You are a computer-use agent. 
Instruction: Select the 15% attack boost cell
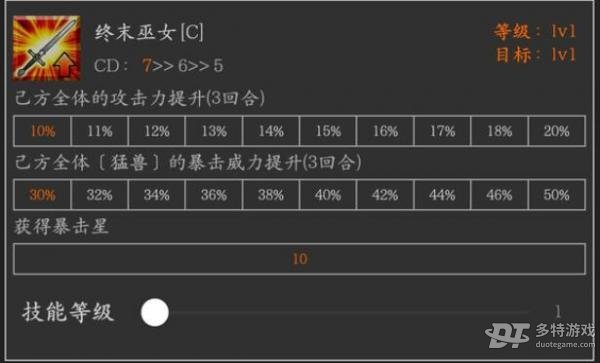(x=328, y=131)
